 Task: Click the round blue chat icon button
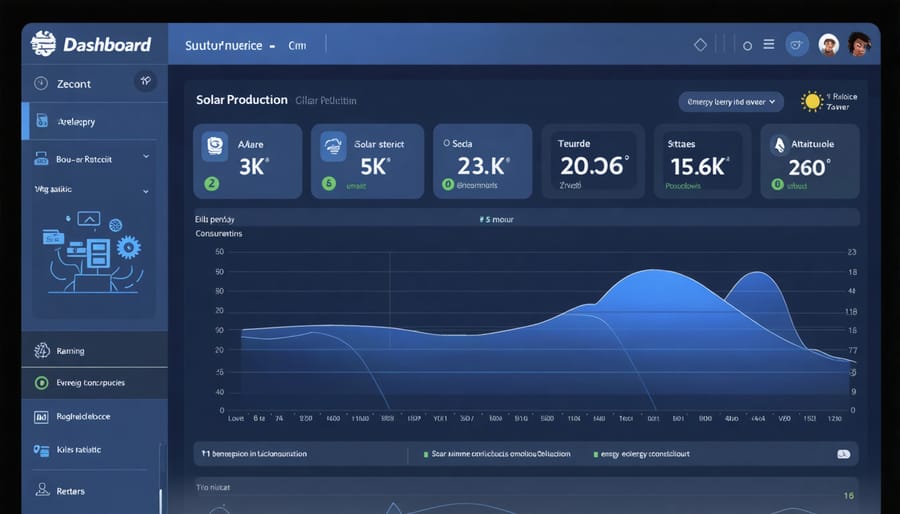click(x=797, y=45)
